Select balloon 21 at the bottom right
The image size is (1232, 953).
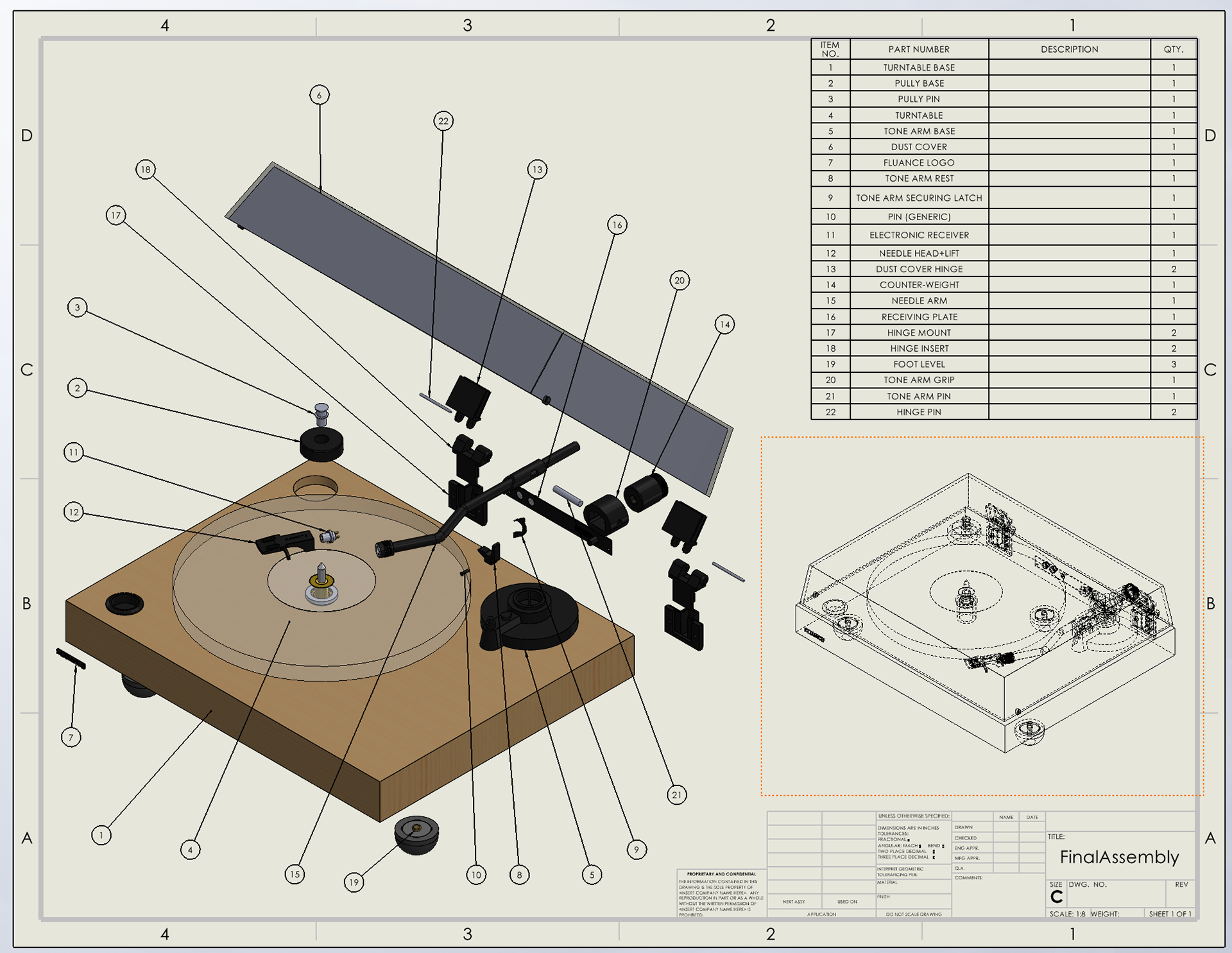(676, 795)
